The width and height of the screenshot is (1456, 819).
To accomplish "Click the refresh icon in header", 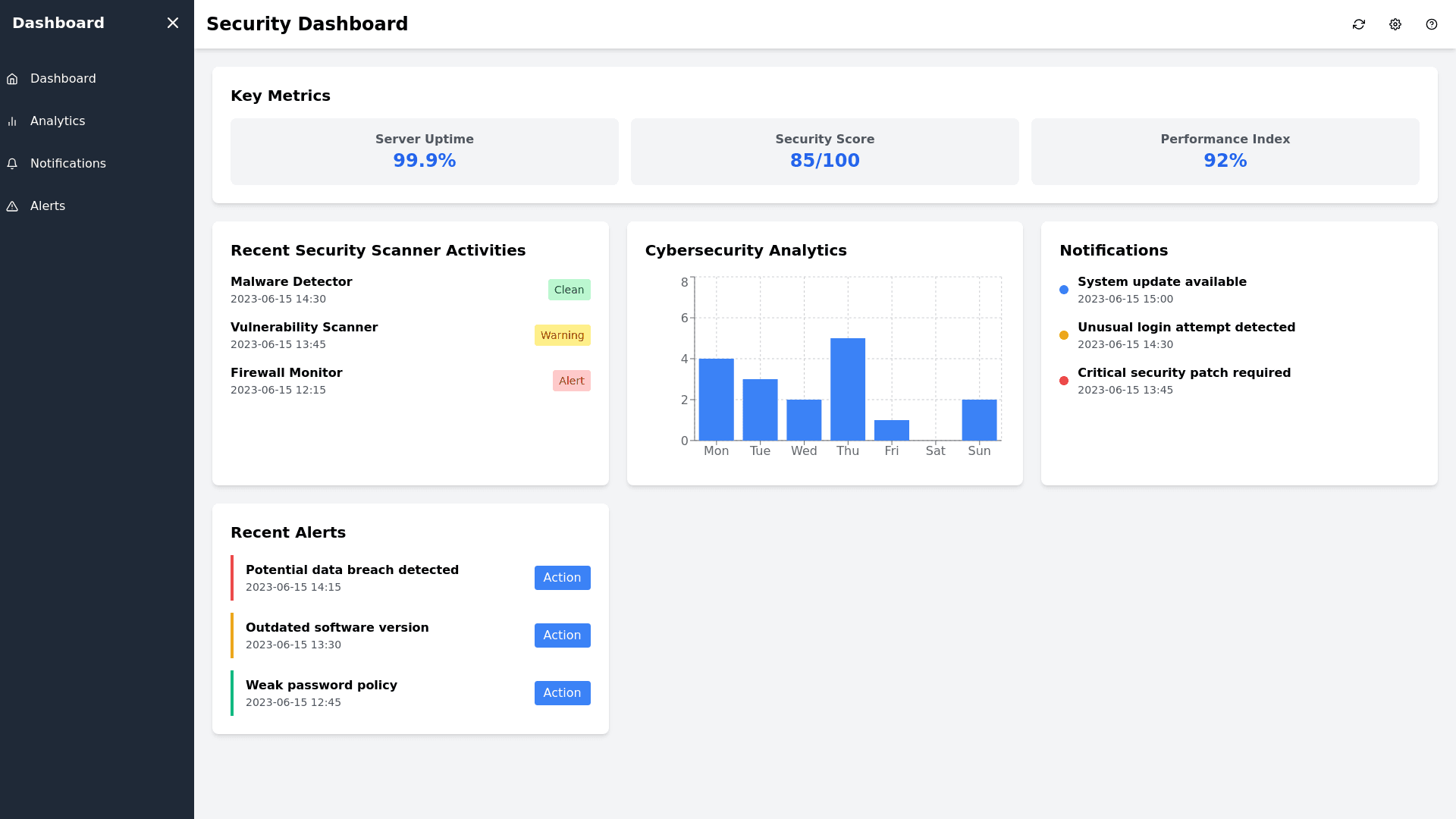I will point(1358,24).
